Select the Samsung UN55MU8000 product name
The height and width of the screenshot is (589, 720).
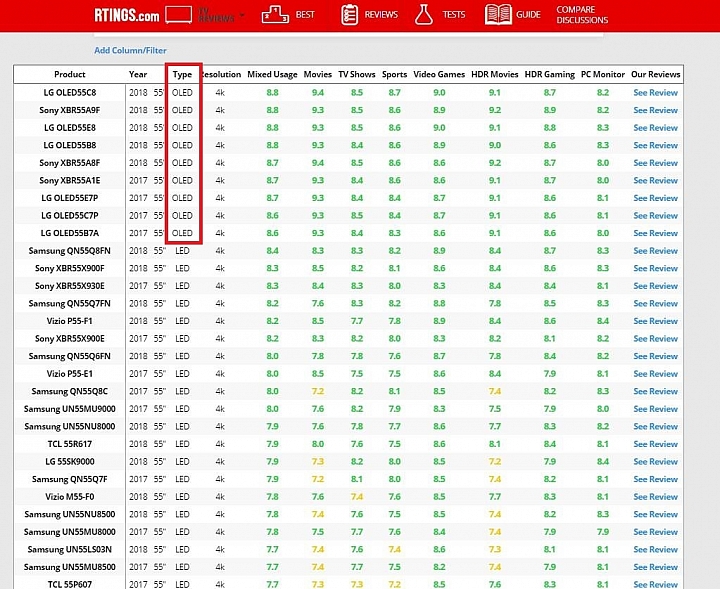click(70, 532)
